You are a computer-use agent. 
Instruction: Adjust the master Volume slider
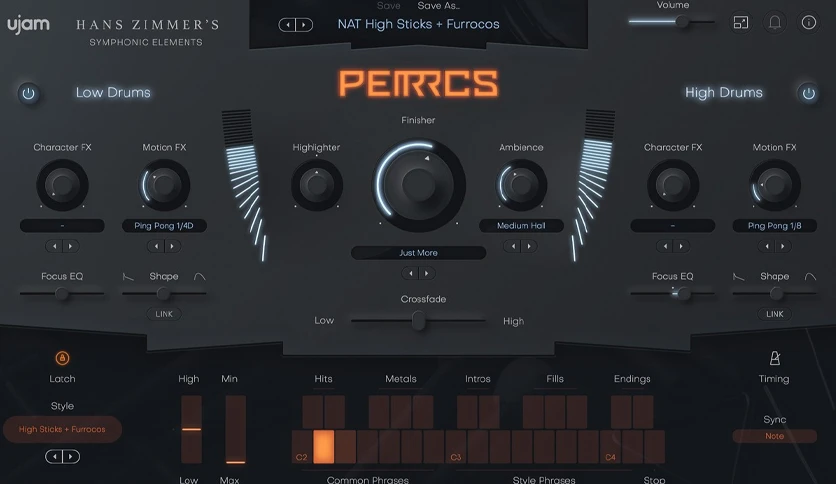coord(671,22)
